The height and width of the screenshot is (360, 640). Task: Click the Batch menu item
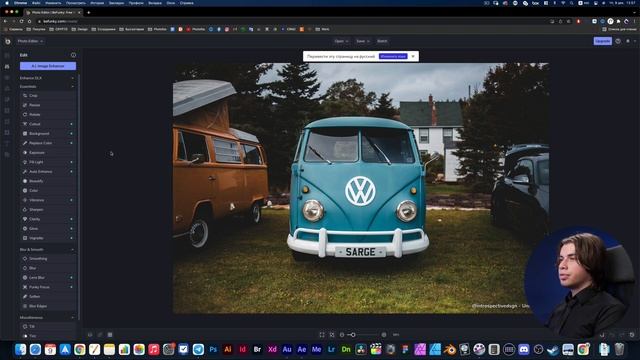click(382, 41)
